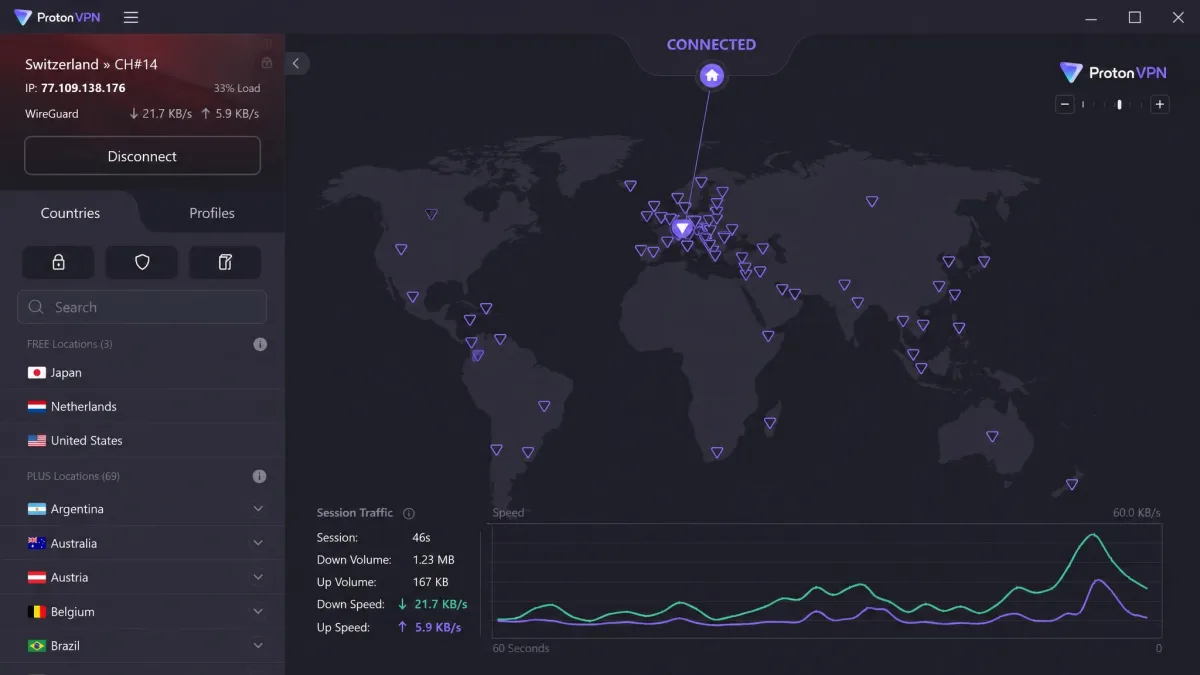Maximize the Proton VPN window

pos(1135,17)
